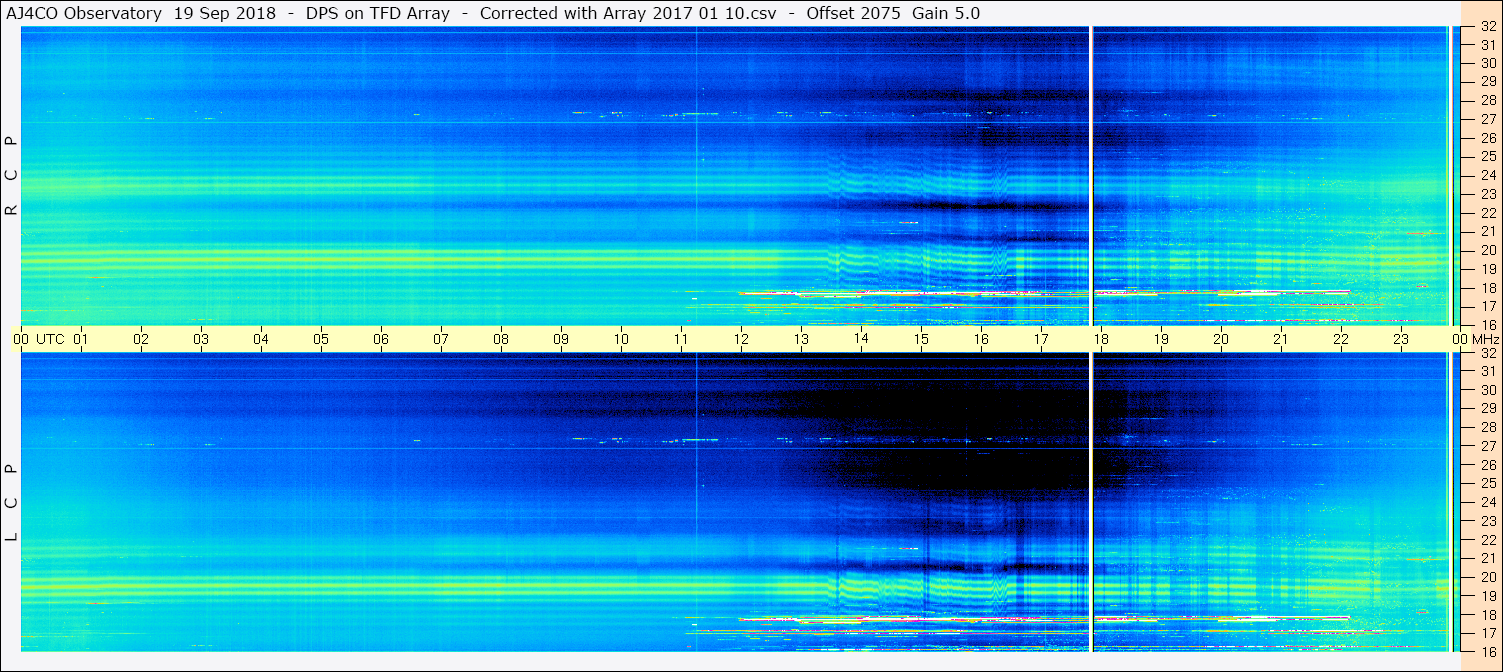1503x672 pixels.
Task: Click the 25 MHz tick of the LCP plot
Action: coord(1487,484)
